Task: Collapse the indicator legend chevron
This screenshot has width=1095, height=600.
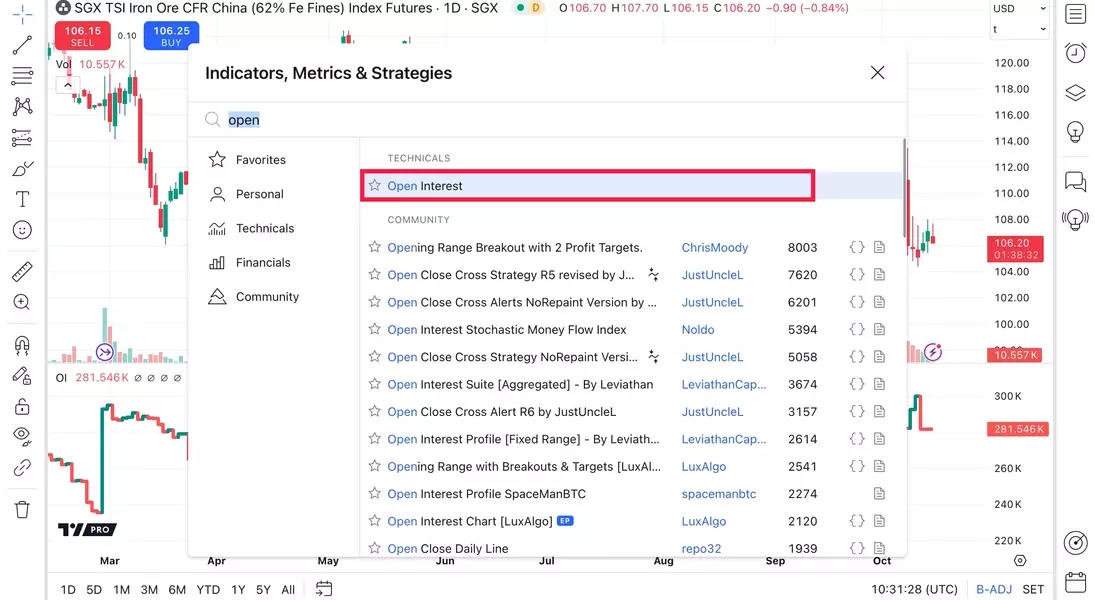Action: (67, 85)
